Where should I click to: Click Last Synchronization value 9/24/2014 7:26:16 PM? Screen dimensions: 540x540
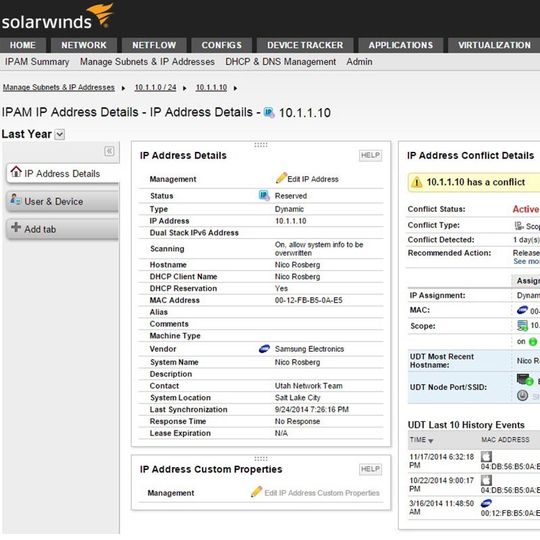tap(312, 409)
